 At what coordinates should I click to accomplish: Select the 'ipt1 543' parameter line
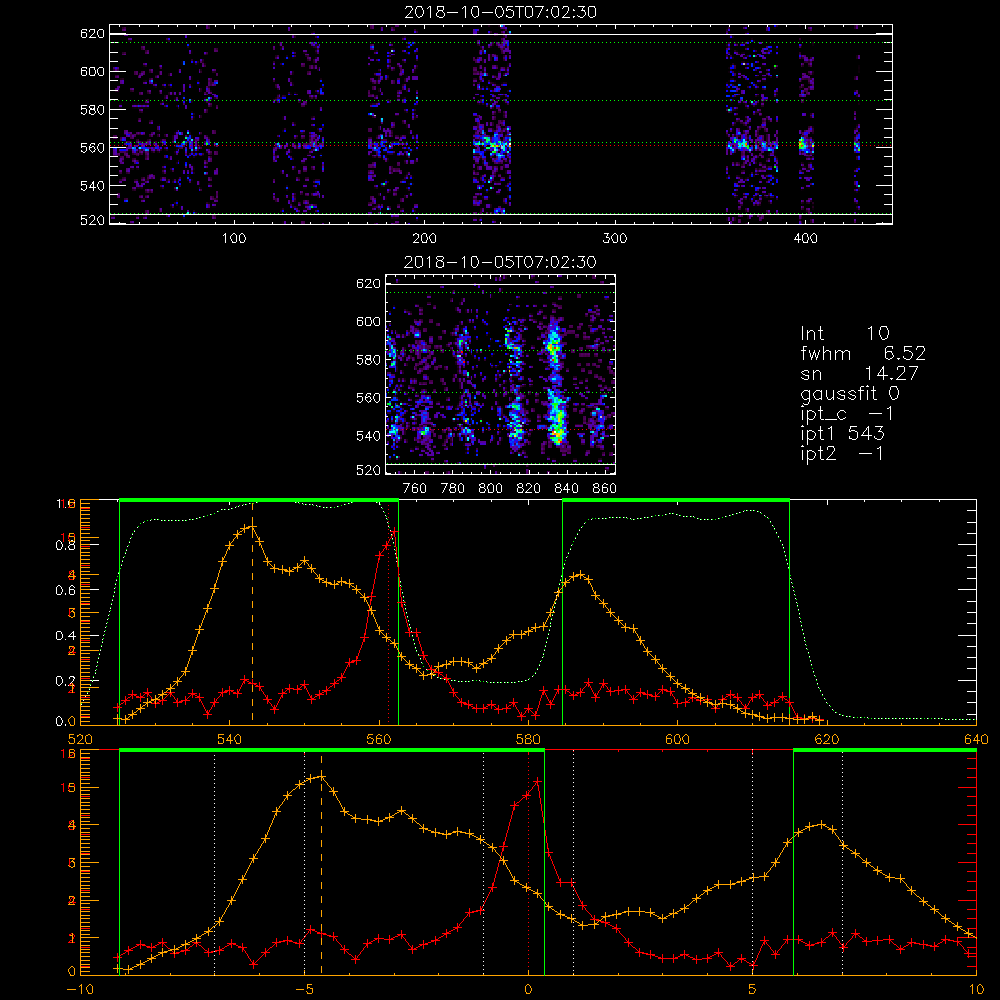point(842,434)
